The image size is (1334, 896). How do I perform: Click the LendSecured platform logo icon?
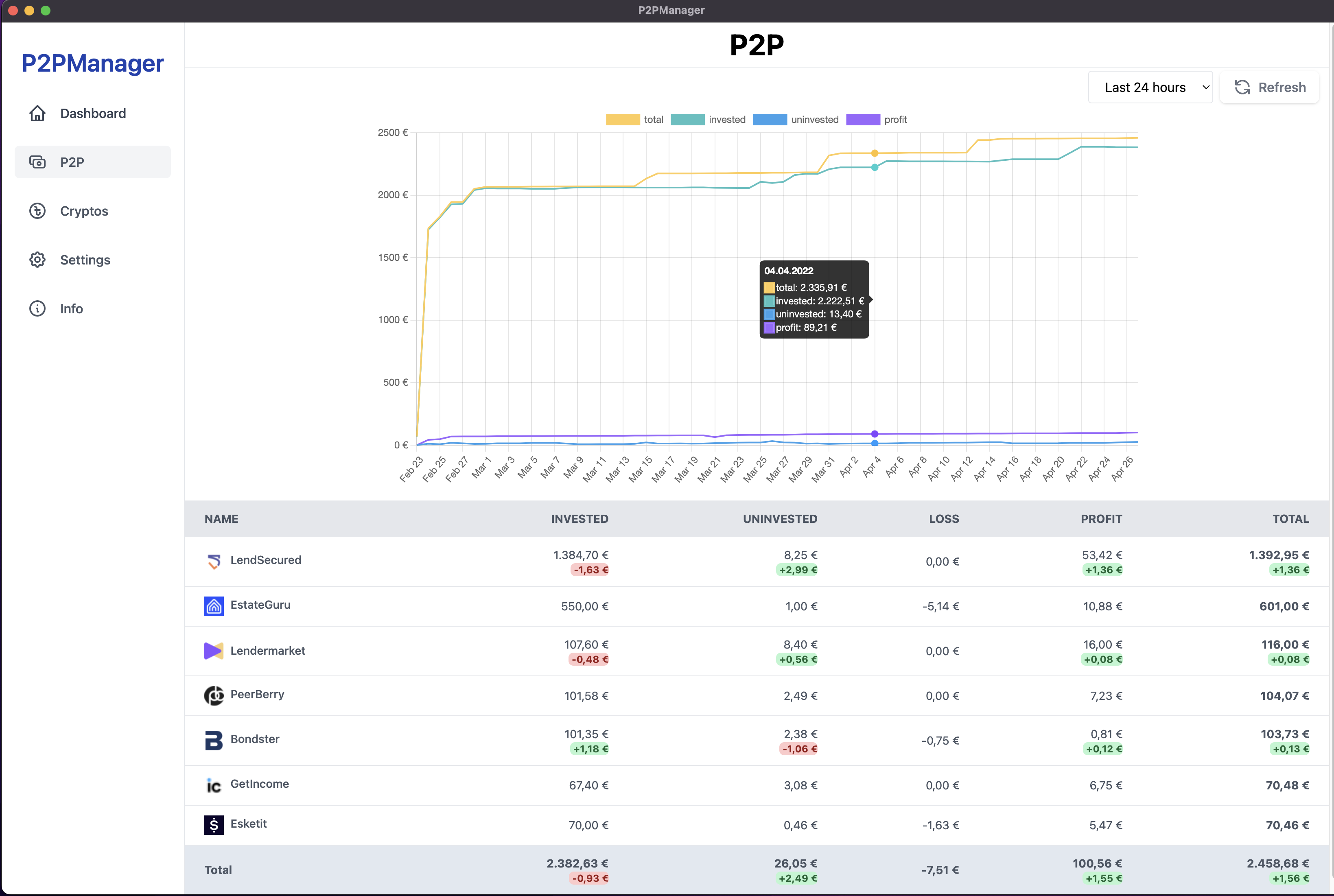click(214, 561)
